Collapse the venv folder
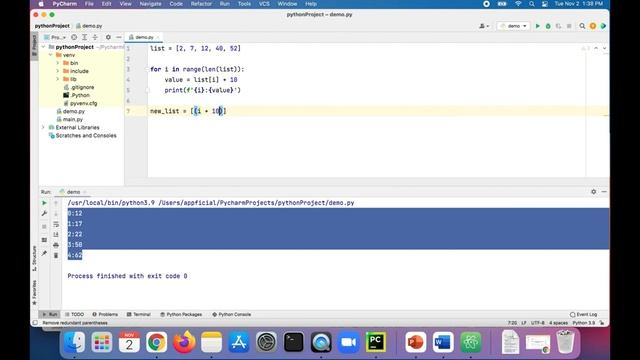This screenshot has width=640, height=360. (x=51, y=55)
